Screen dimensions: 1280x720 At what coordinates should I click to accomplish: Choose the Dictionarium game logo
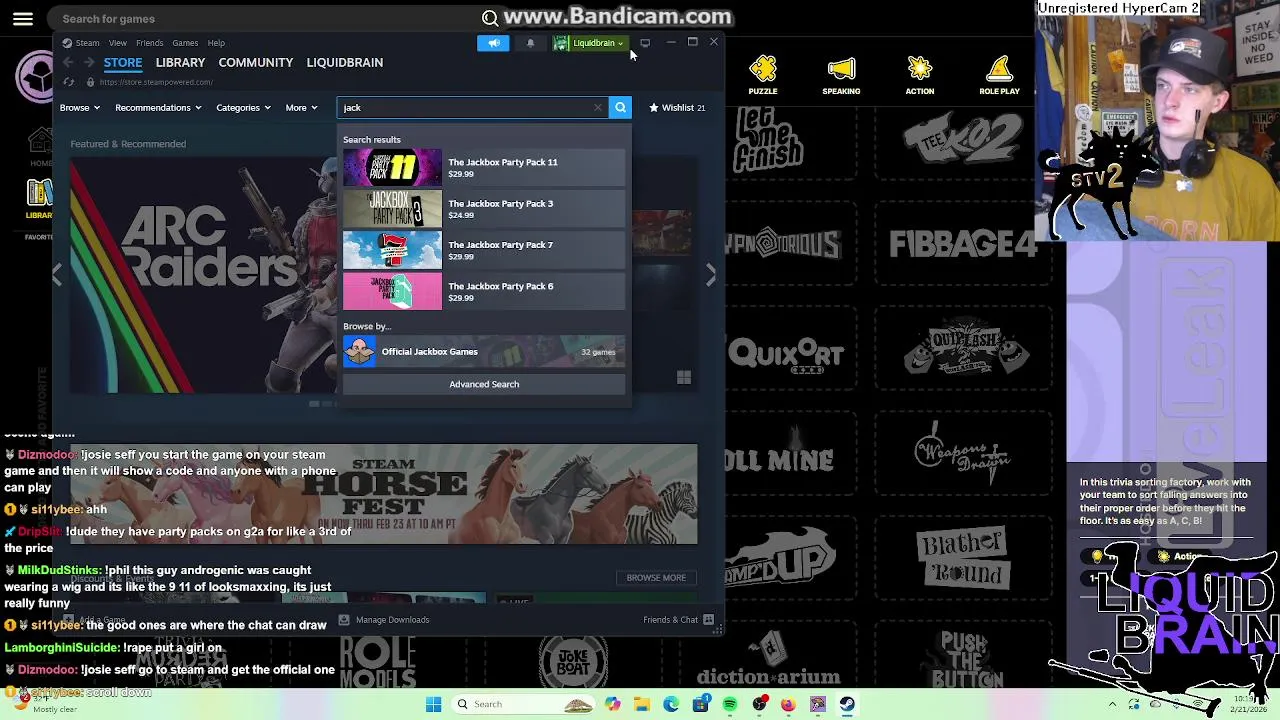point(768,661)
